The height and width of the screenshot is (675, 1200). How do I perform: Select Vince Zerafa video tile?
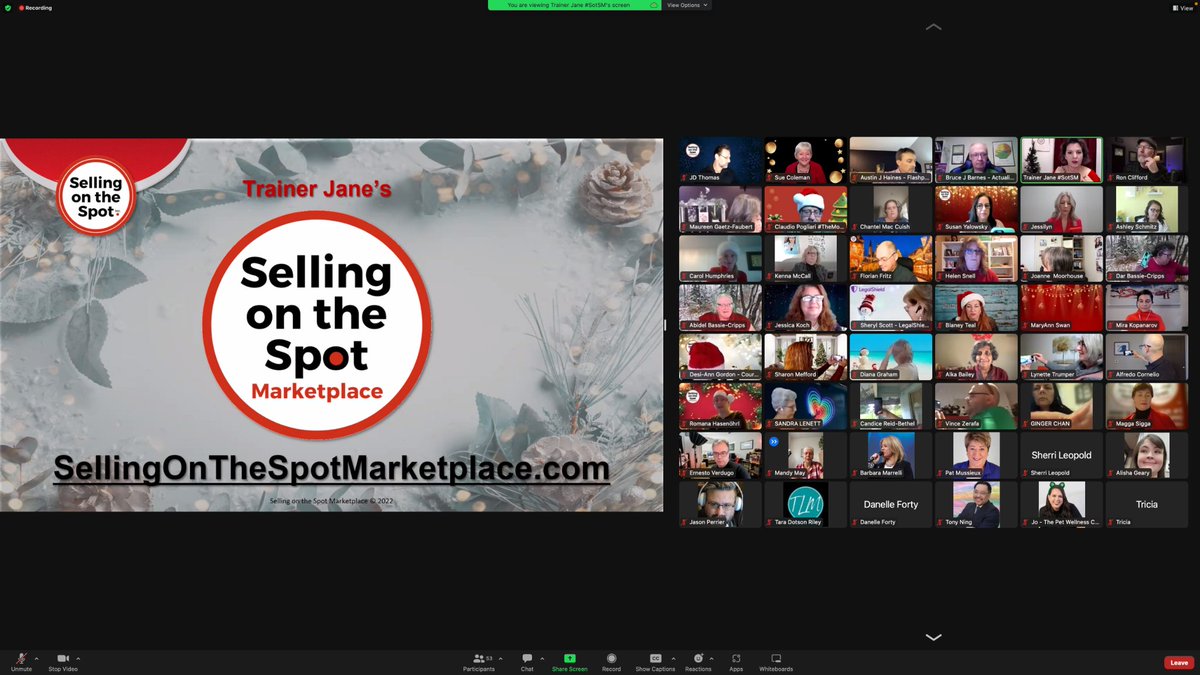coord(976,406)
